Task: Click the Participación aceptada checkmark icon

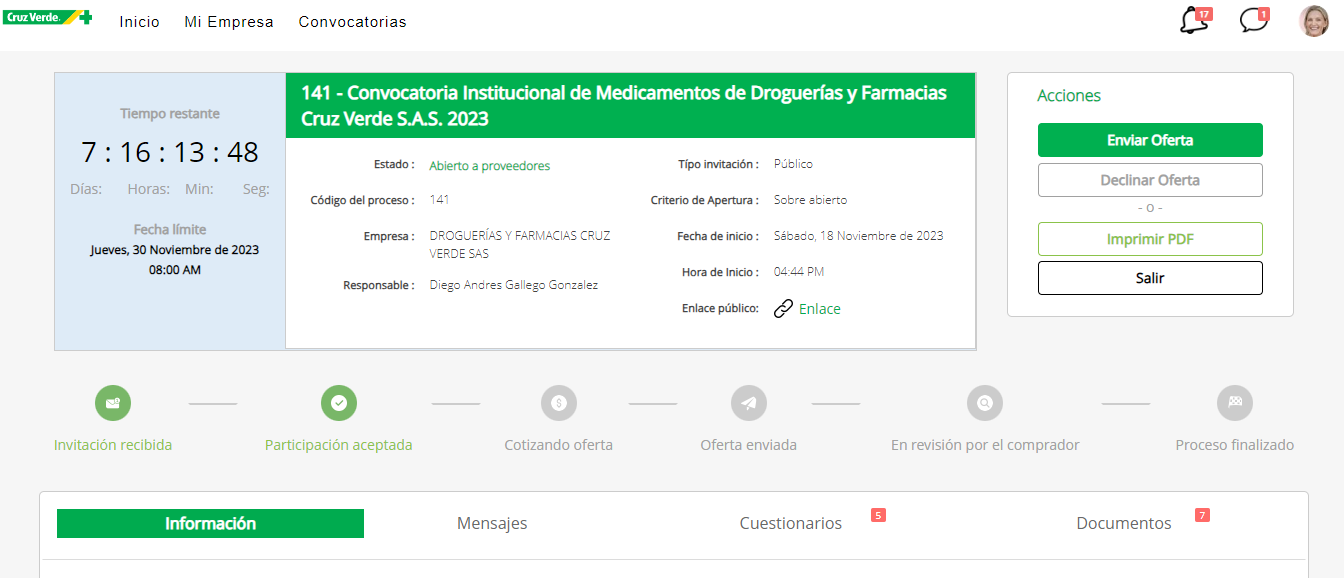Action: pyautogui.click(x=339, y=403)
